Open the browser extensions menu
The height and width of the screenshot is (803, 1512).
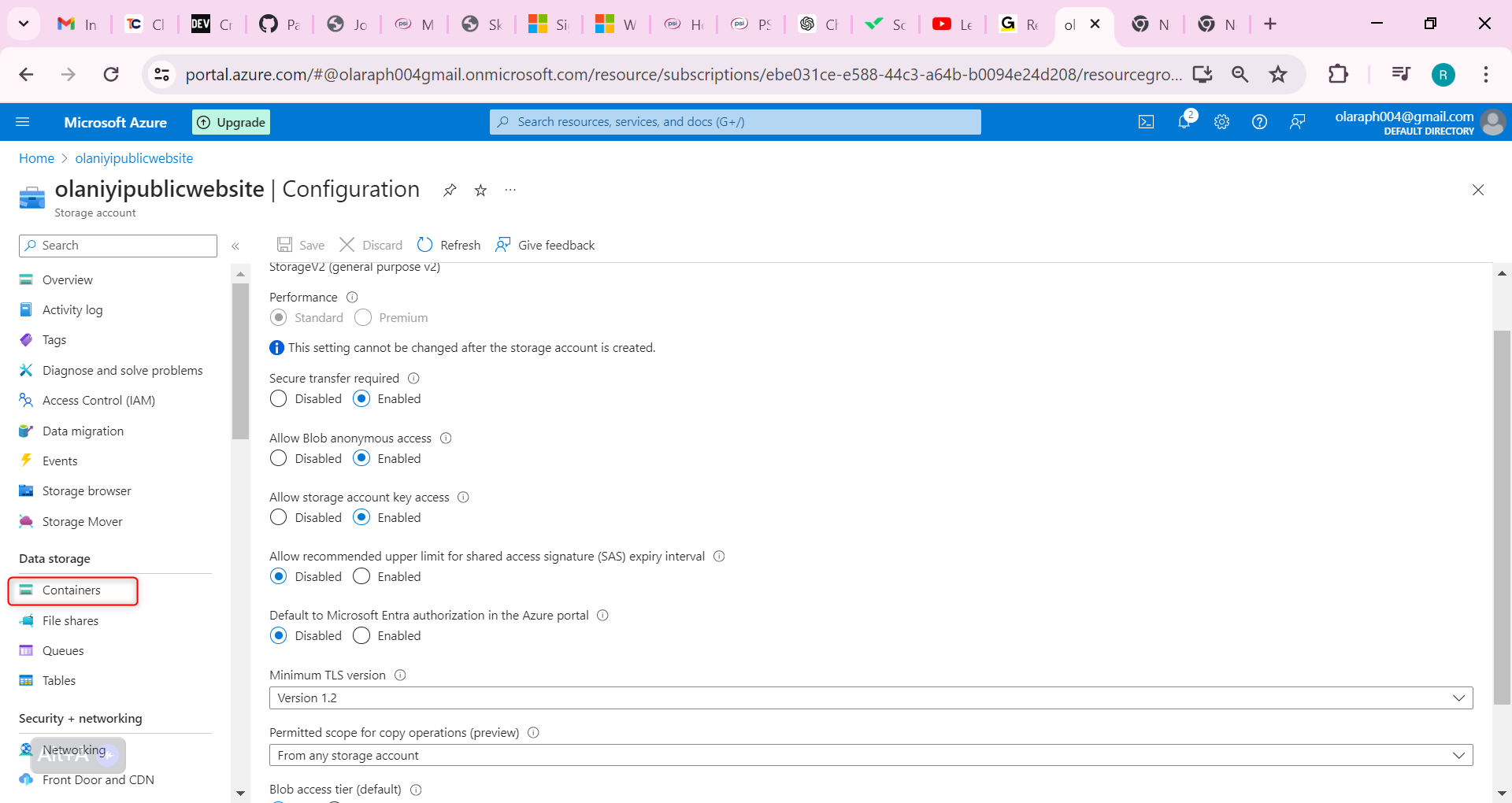tap(1338, 74)
